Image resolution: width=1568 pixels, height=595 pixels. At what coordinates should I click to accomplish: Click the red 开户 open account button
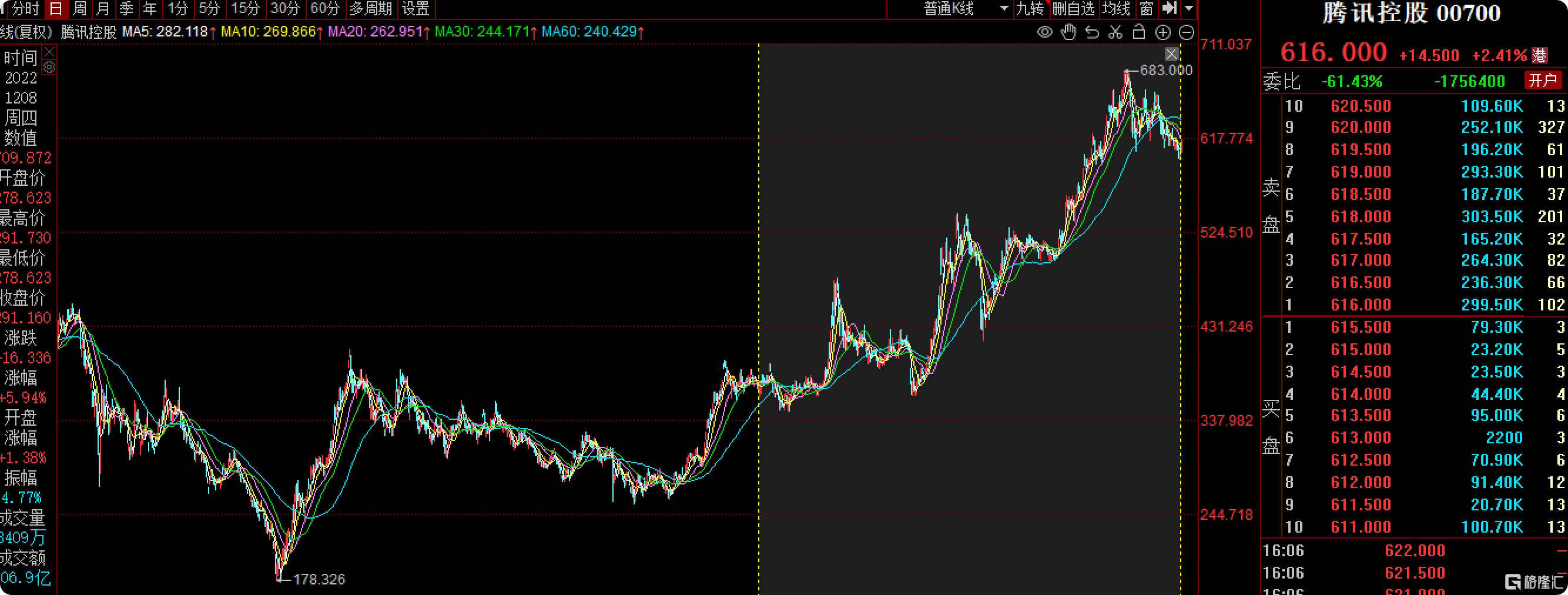pos(1543,81)
